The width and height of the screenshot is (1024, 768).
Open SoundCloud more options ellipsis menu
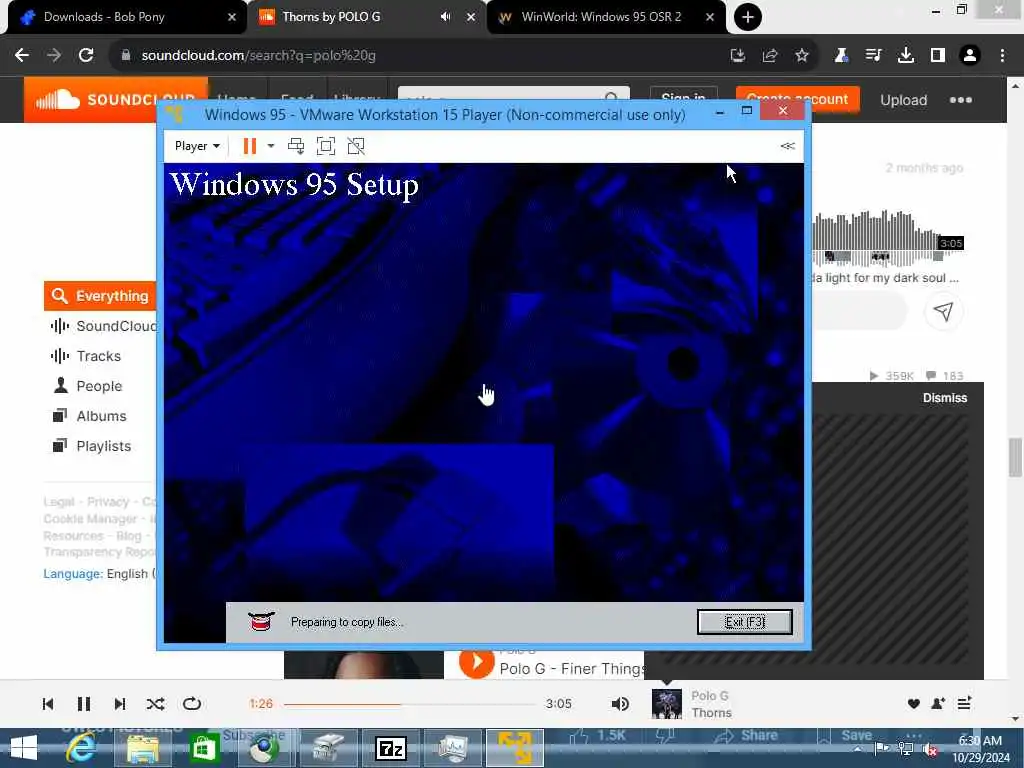click(961, 100)
